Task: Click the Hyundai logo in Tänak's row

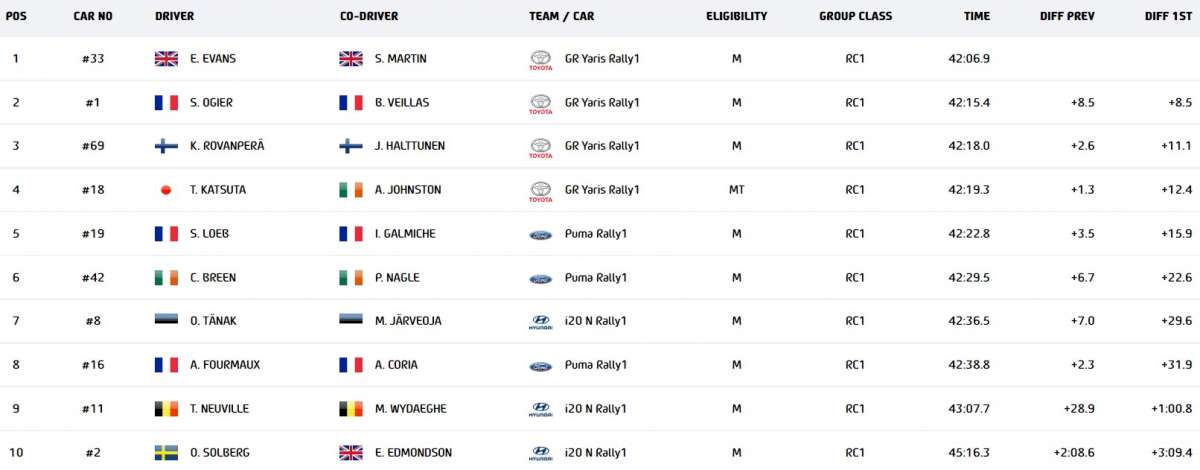Action: [540, 321]
